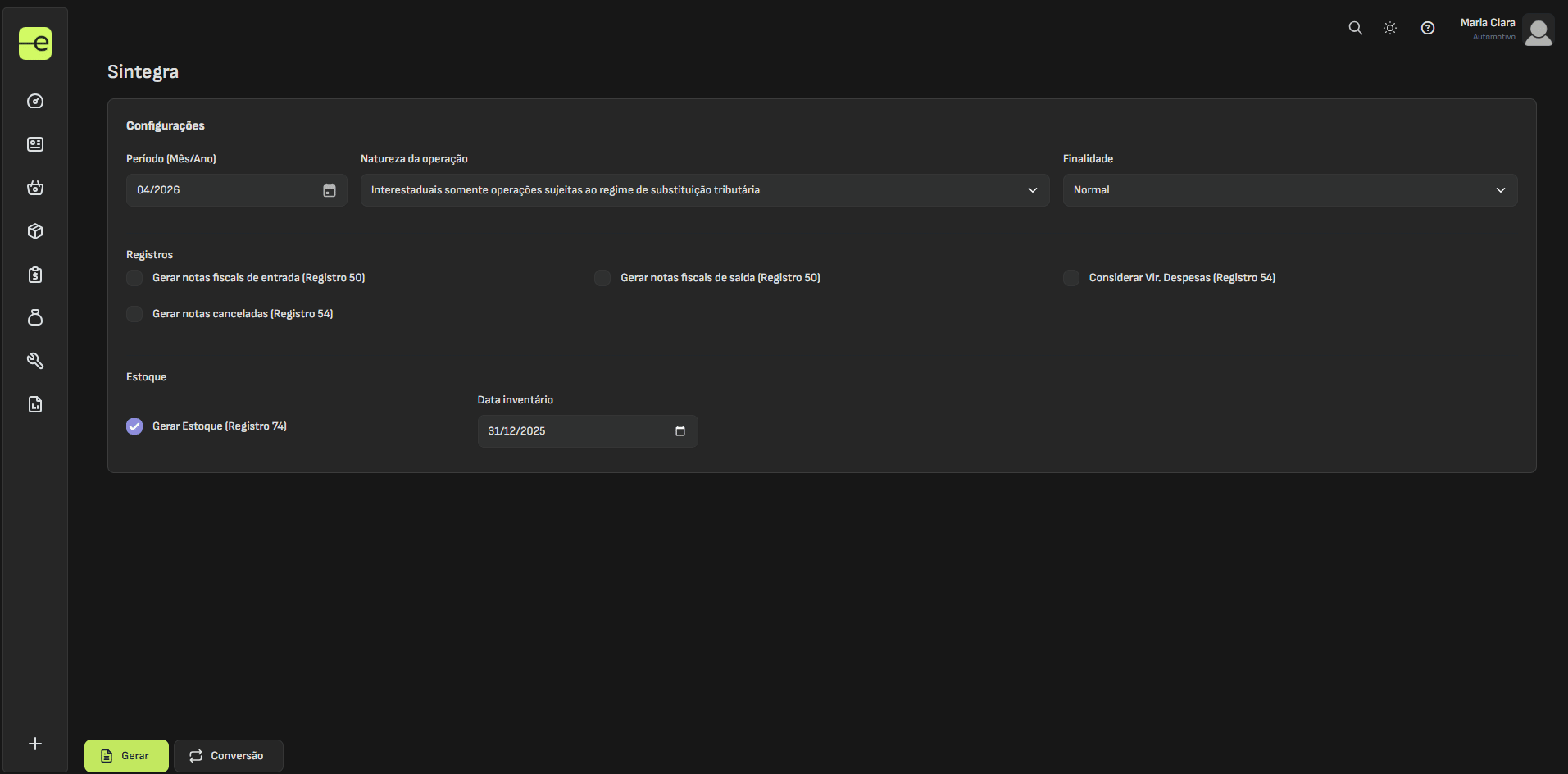Open the wrench tools icon in sidebar
The width and height of the screenshot is (1568, 774).
click(x=35, y=361)
